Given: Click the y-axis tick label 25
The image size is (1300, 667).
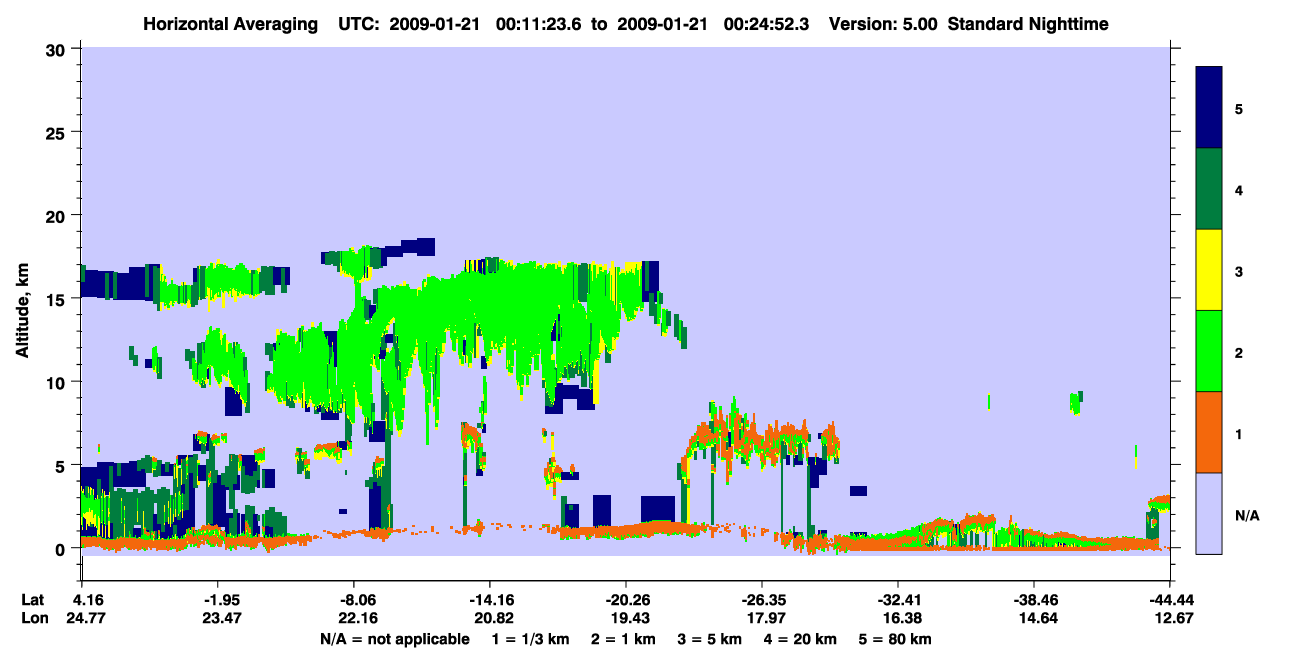Looking at the screenshot, I should click(x=58, y=132).
